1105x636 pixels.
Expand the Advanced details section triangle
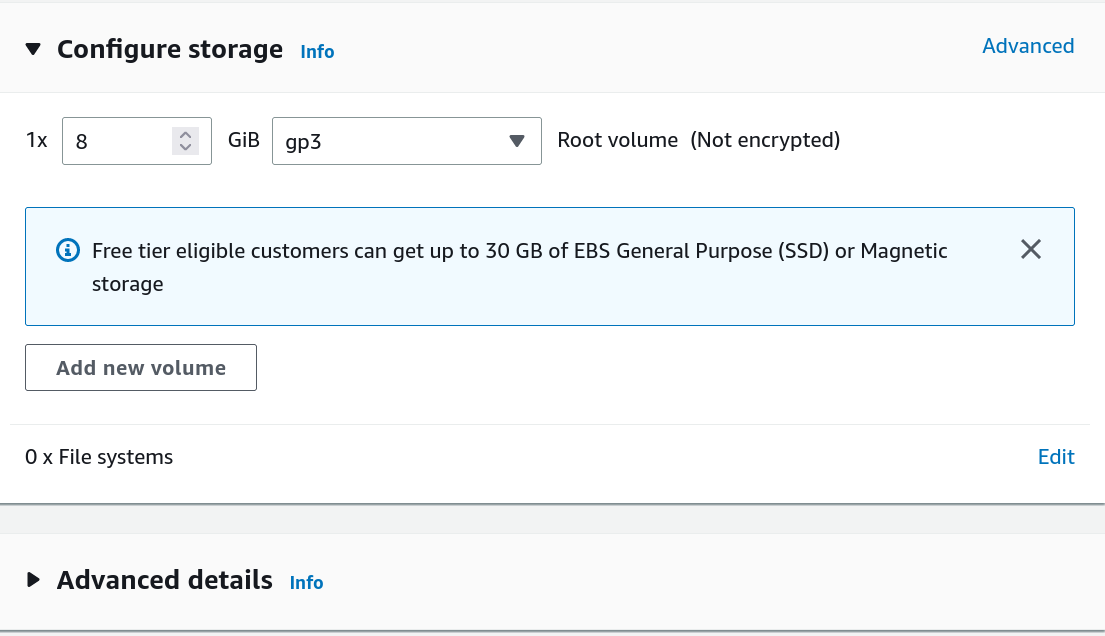click(x=34, y=580)
